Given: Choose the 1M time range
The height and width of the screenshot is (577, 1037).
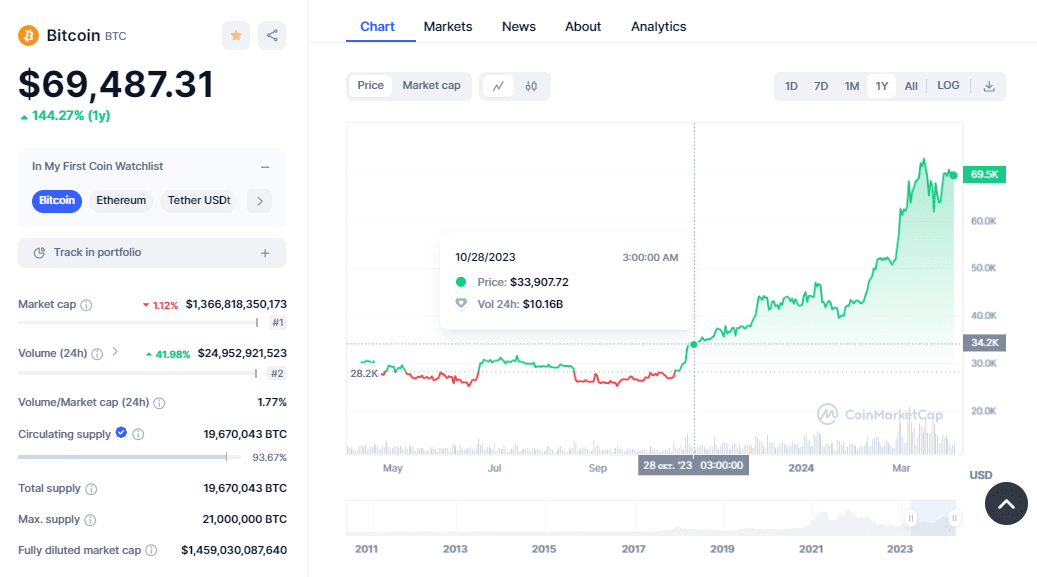Looking at the screenshot, I should click(851, 86).
